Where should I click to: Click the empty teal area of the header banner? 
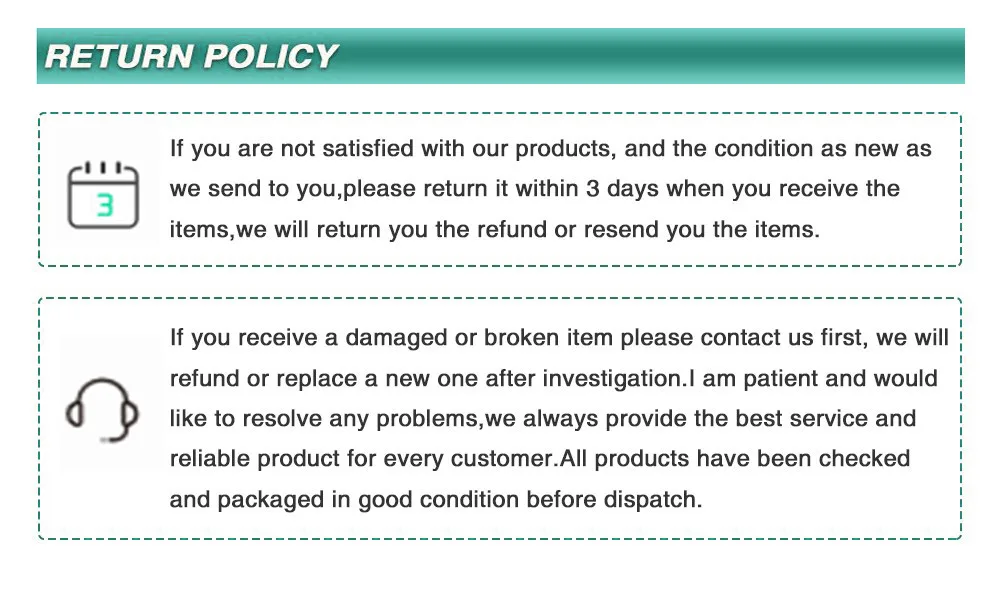pos(649,56)
